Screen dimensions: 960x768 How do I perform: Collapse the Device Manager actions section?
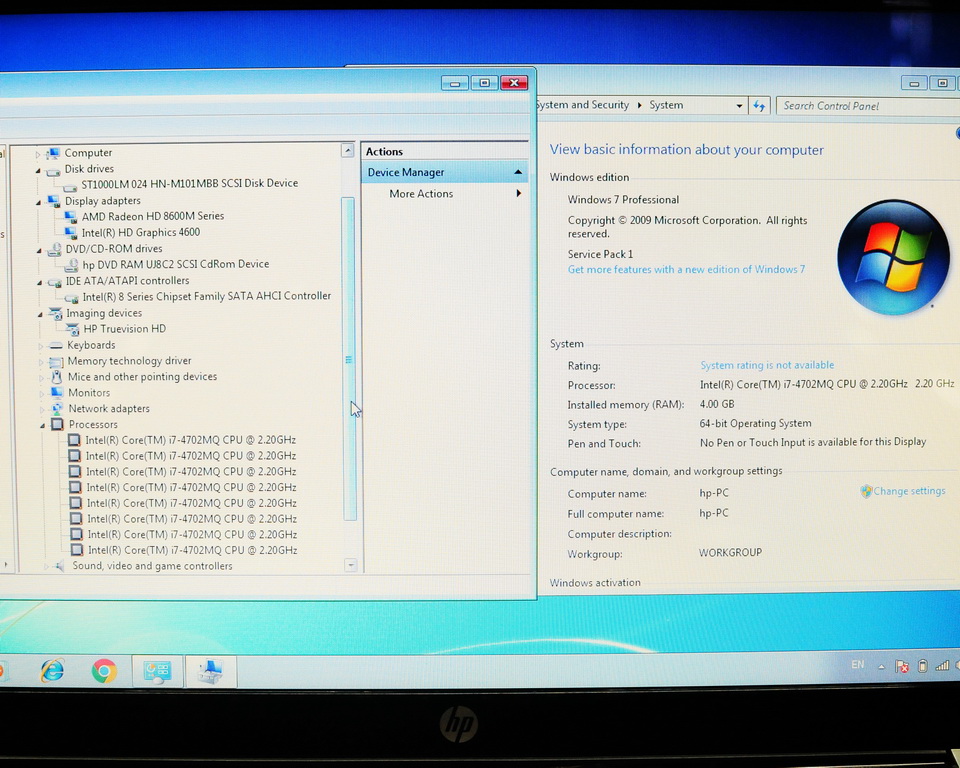tap(518, 173)
